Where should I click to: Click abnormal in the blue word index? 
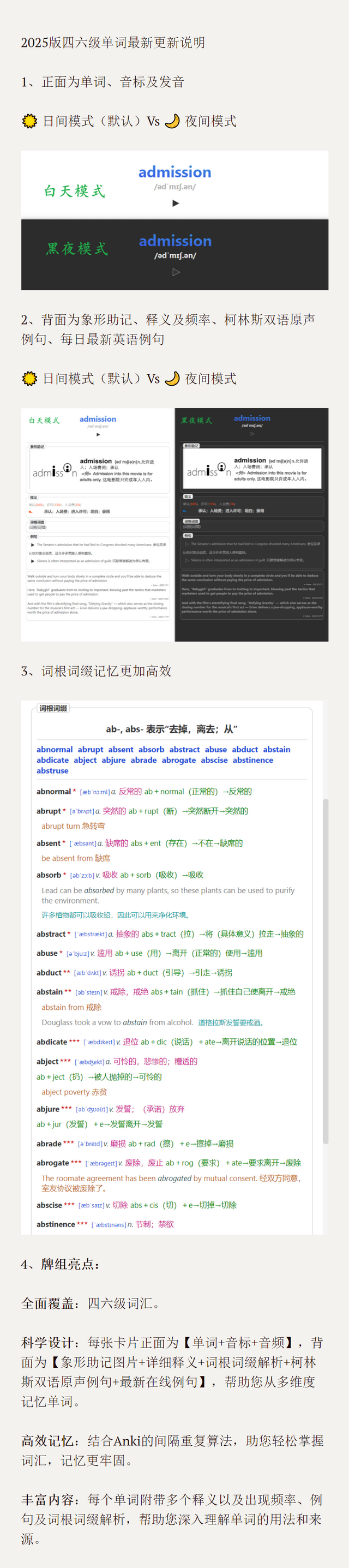pyautogui.click(x=55, y=749)
